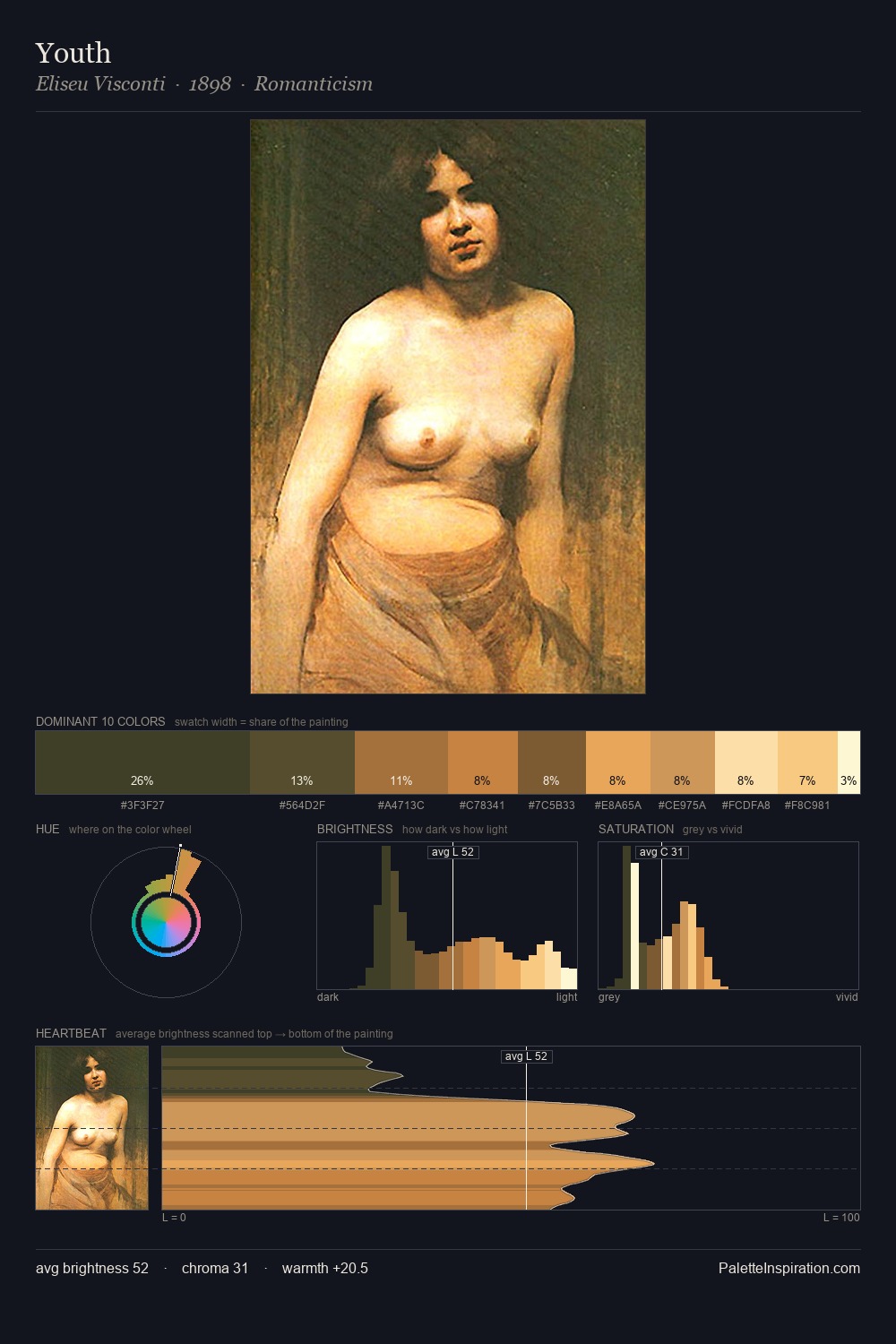The height and width of the screenshot is (1344, 896).
Task: Select the #FCDFA8 pale cream swatch
Action: [x=746, y=762]
